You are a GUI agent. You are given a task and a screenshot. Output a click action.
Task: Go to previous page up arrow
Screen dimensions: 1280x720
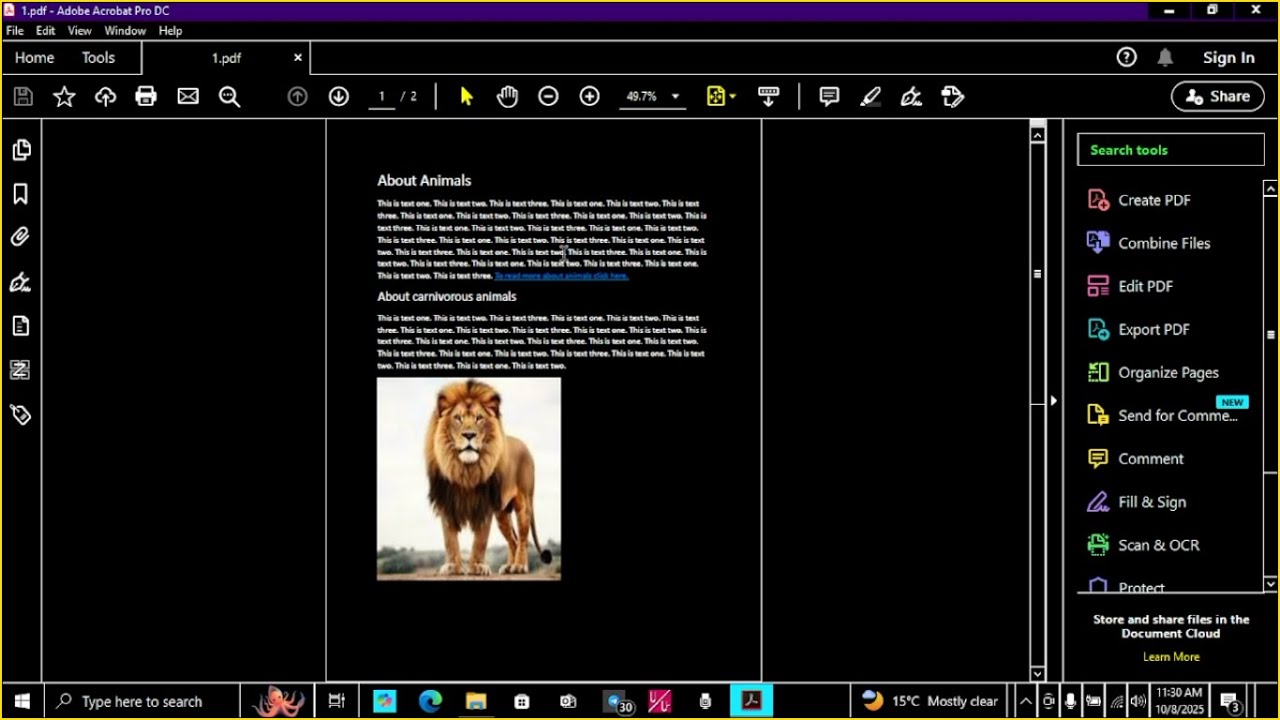pyautogui.click(x=297, y=97)
